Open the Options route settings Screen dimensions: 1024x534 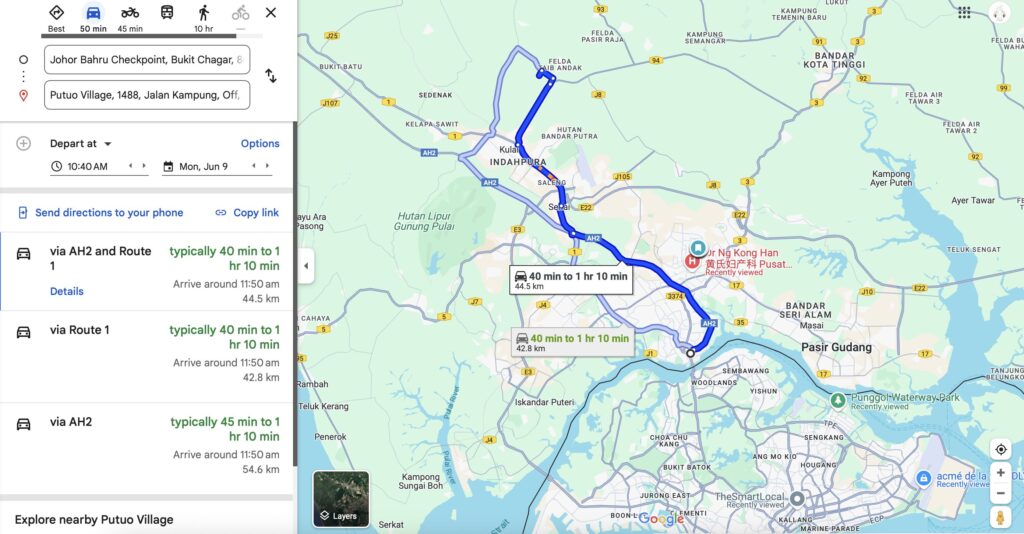260,144
